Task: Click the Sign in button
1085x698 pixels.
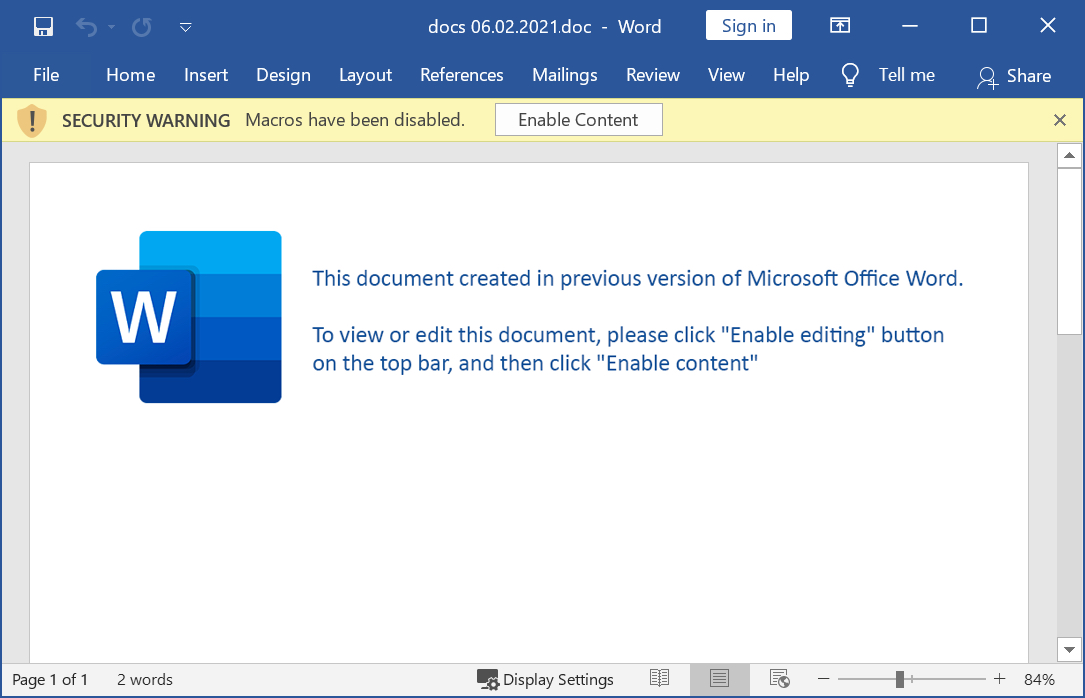Action: (749, 26)
